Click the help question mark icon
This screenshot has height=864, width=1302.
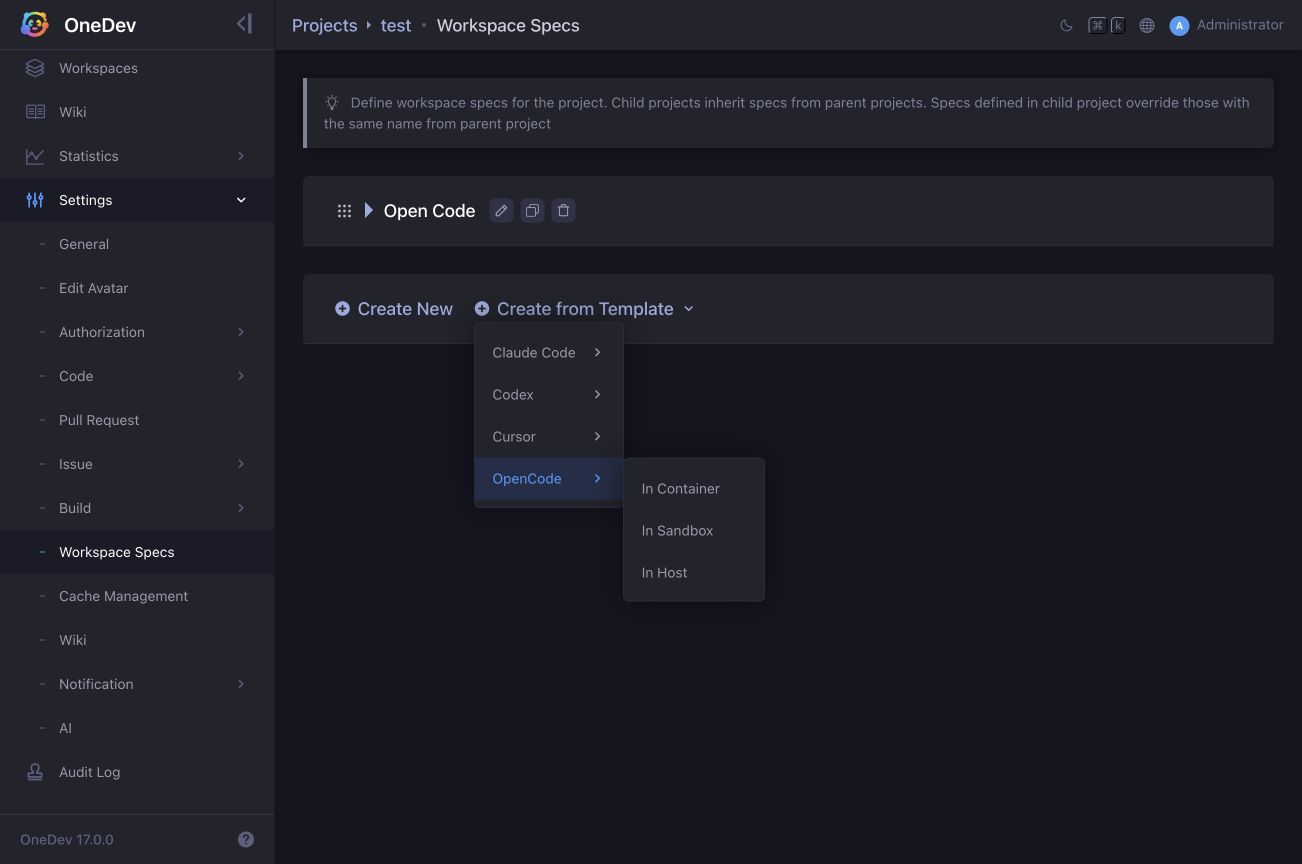pos(246,840)
